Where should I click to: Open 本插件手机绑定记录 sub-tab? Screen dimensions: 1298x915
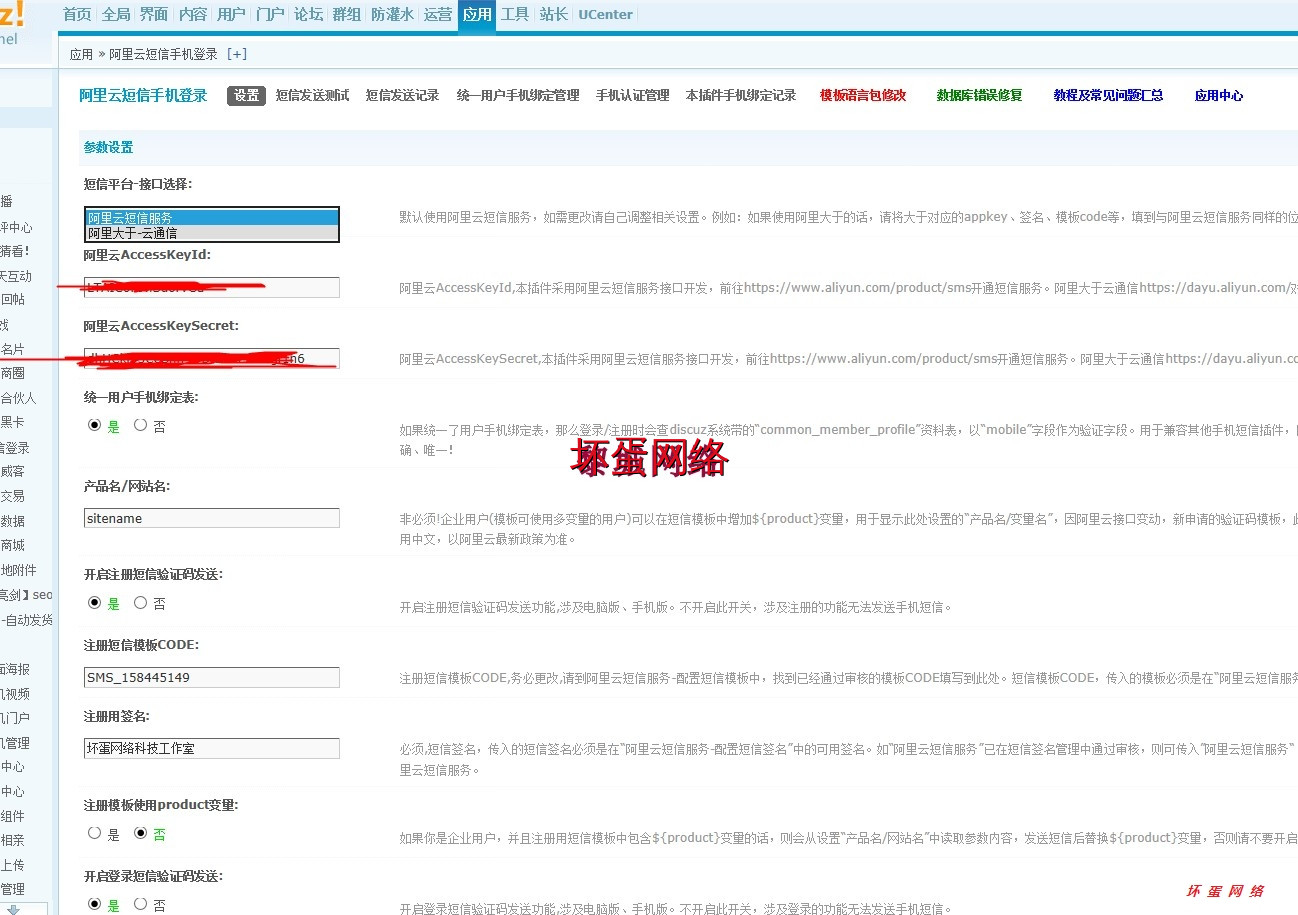coord(741,96)
